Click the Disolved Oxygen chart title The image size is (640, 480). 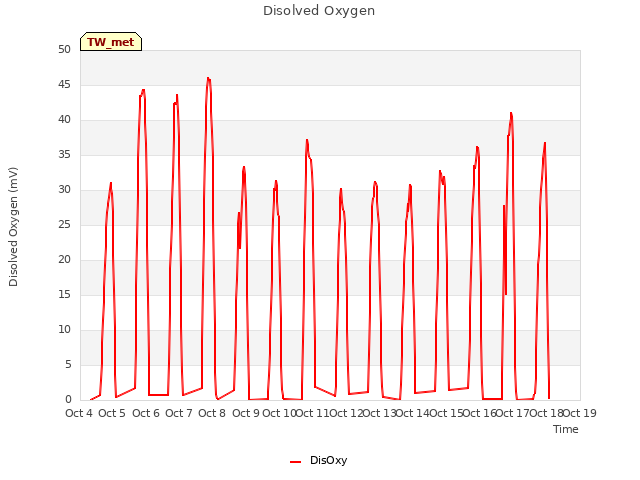[319, 11]
